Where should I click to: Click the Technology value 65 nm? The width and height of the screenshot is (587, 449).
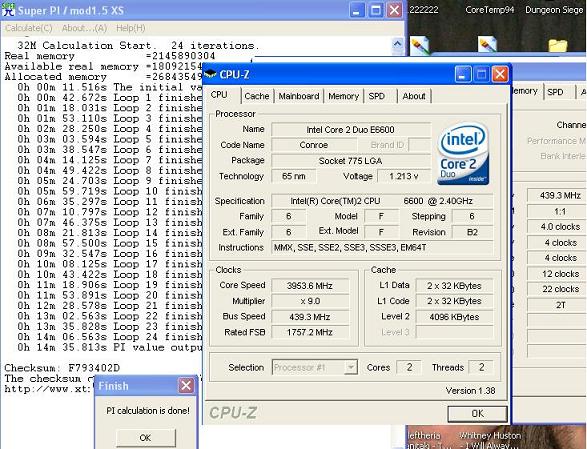coord(294,176)
